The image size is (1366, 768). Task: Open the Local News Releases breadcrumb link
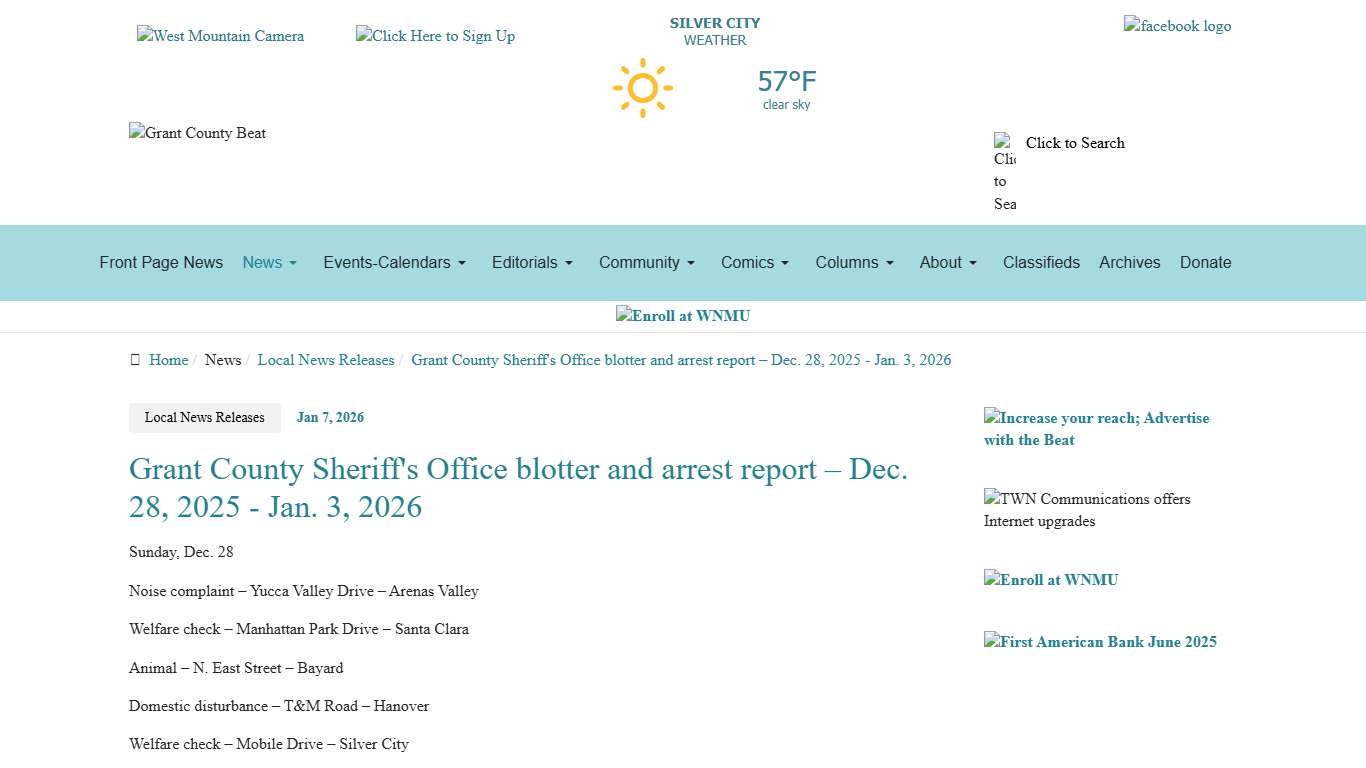click(x=326, y=359)
